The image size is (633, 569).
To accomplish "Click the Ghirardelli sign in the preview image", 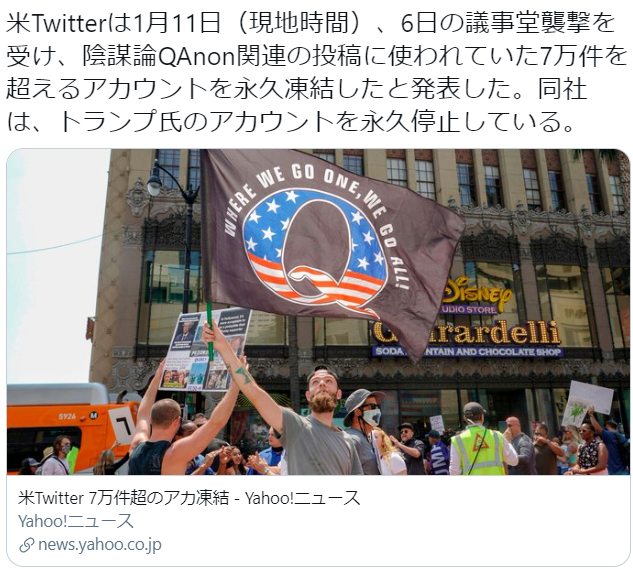I will pyautogui.click(x=467, y=334).
